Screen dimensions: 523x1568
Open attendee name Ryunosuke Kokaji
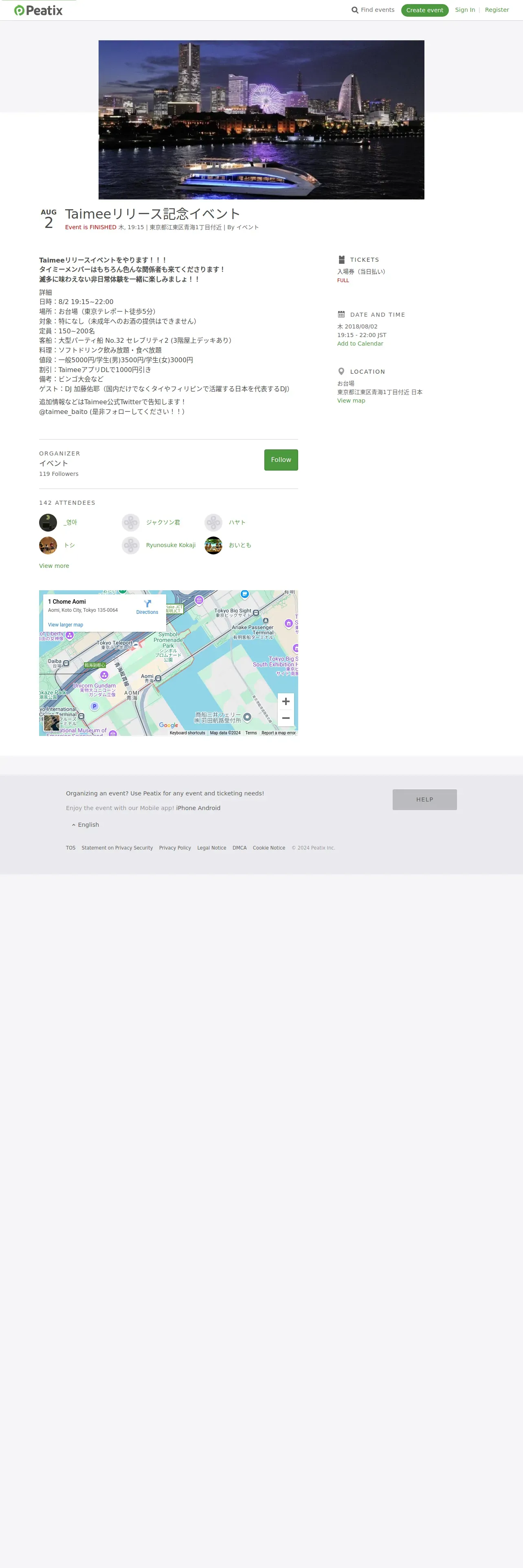pyautogui.click(x=171, y=545)
